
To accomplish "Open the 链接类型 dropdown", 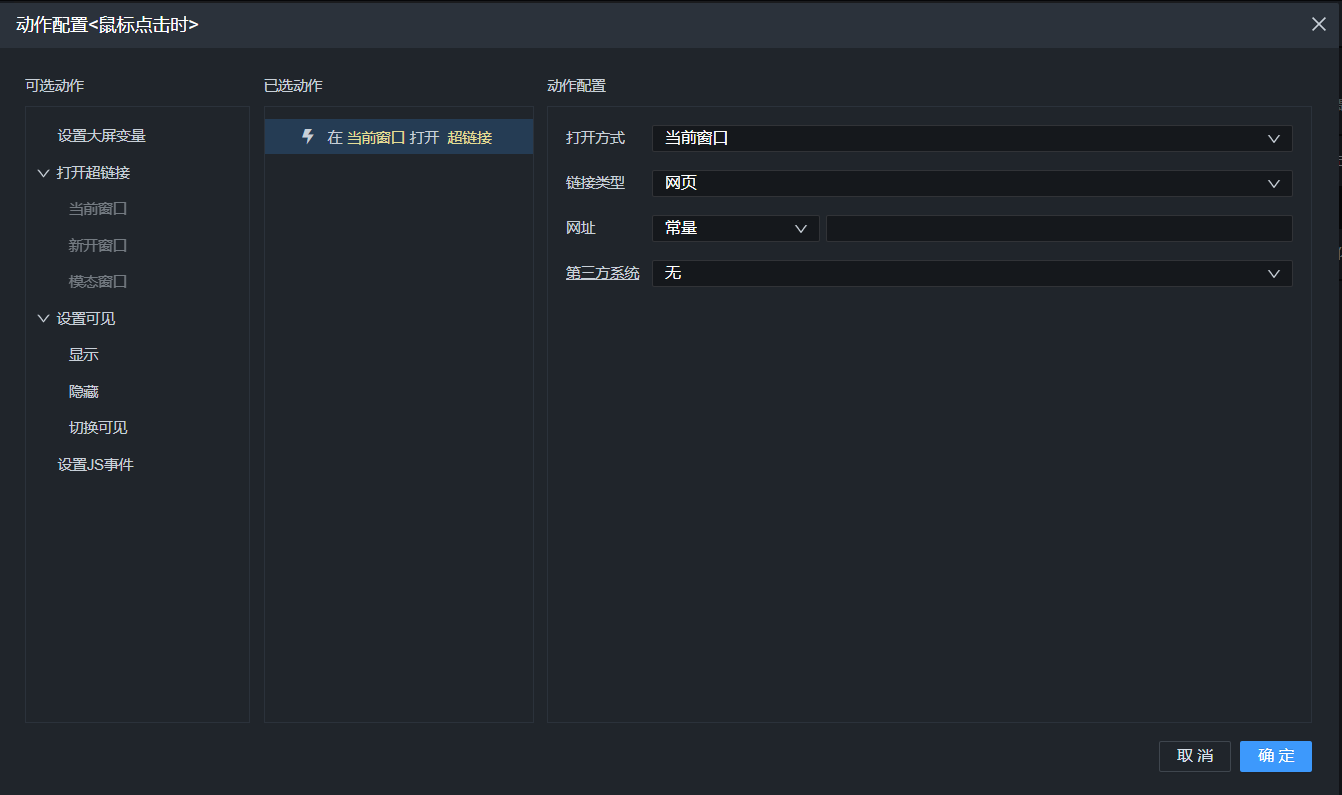I will pos(971,183).
